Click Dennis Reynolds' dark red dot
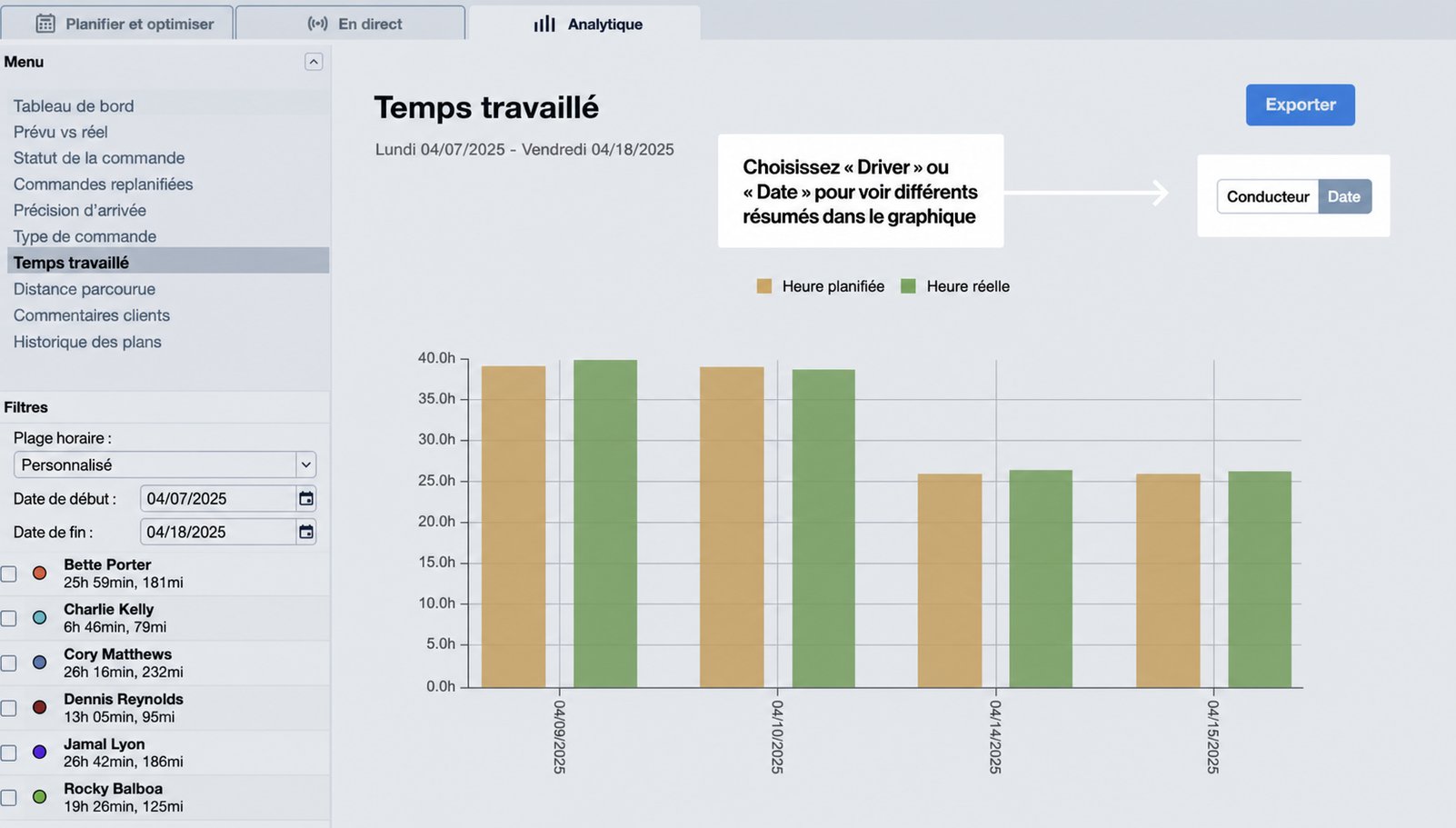The image size is (1456, 828). tap(40, 707)
